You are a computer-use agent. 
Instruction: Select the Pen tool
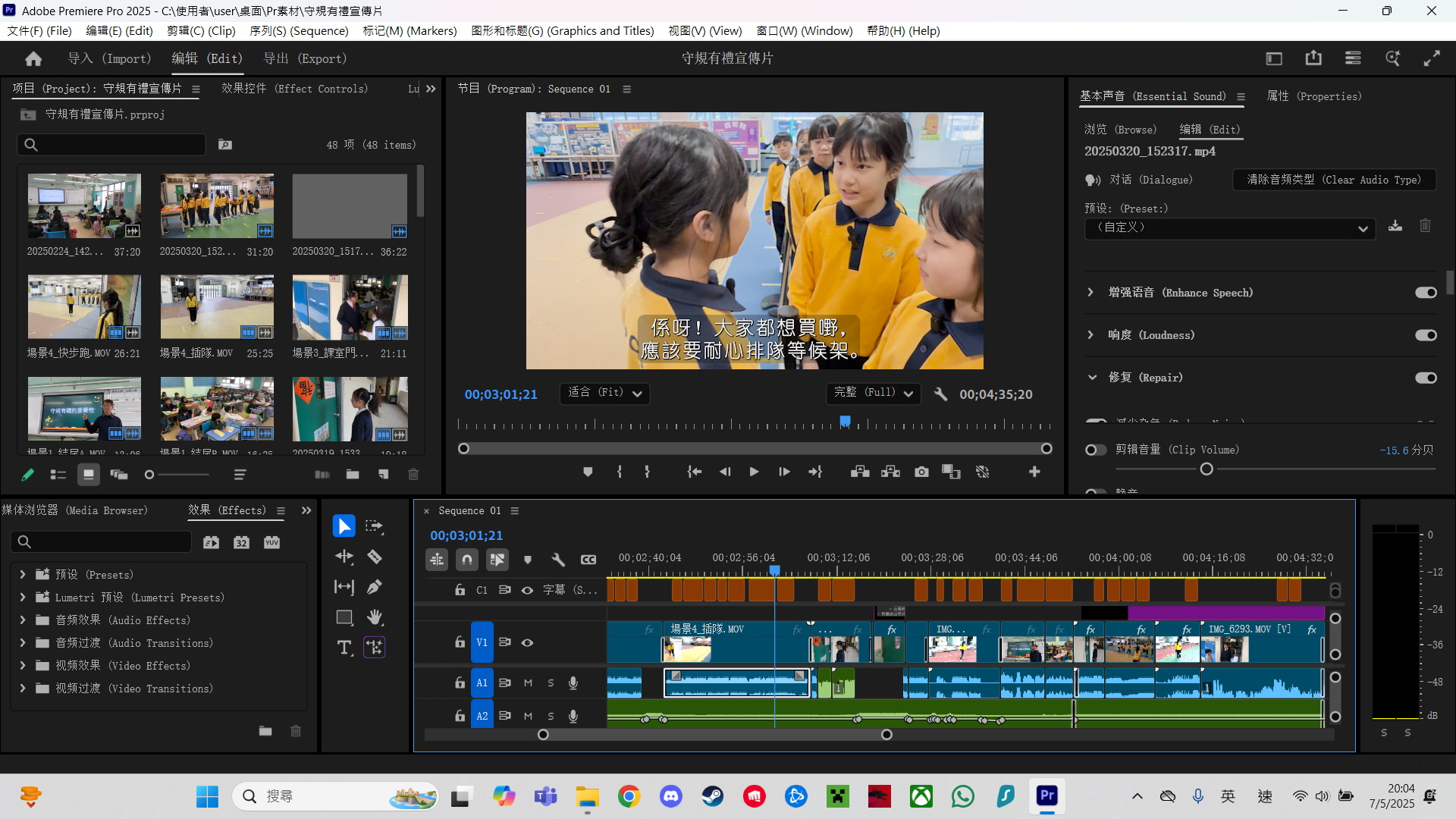pyautogui.click(x=375, y=587)
